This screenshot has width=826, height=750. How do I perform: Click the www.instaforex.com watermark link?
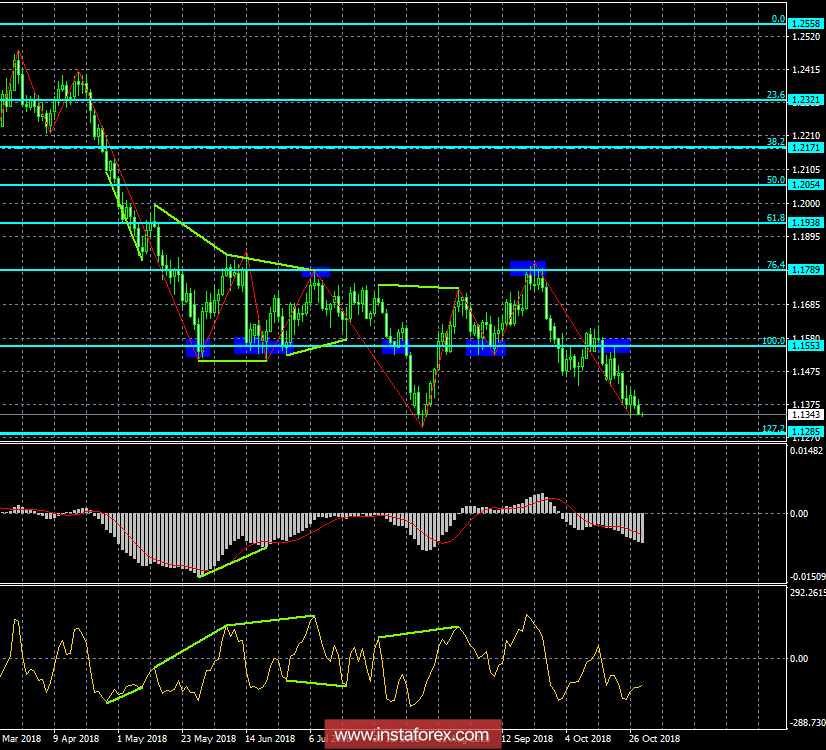click(x=412, y=736)
